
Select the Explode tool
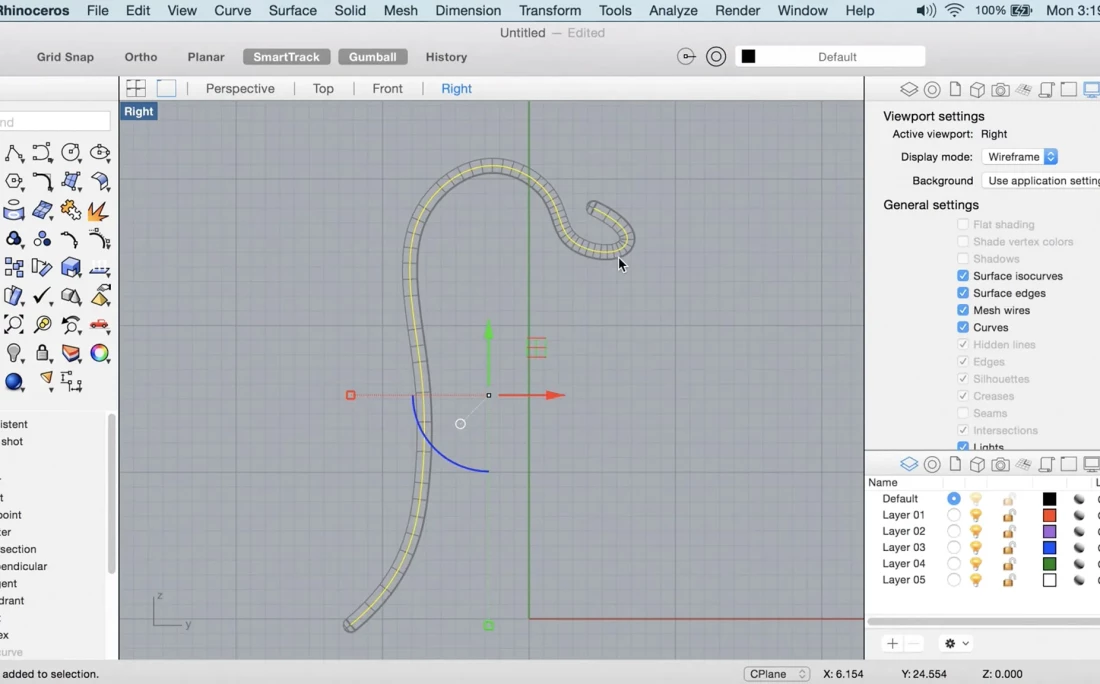pos(100,210)
